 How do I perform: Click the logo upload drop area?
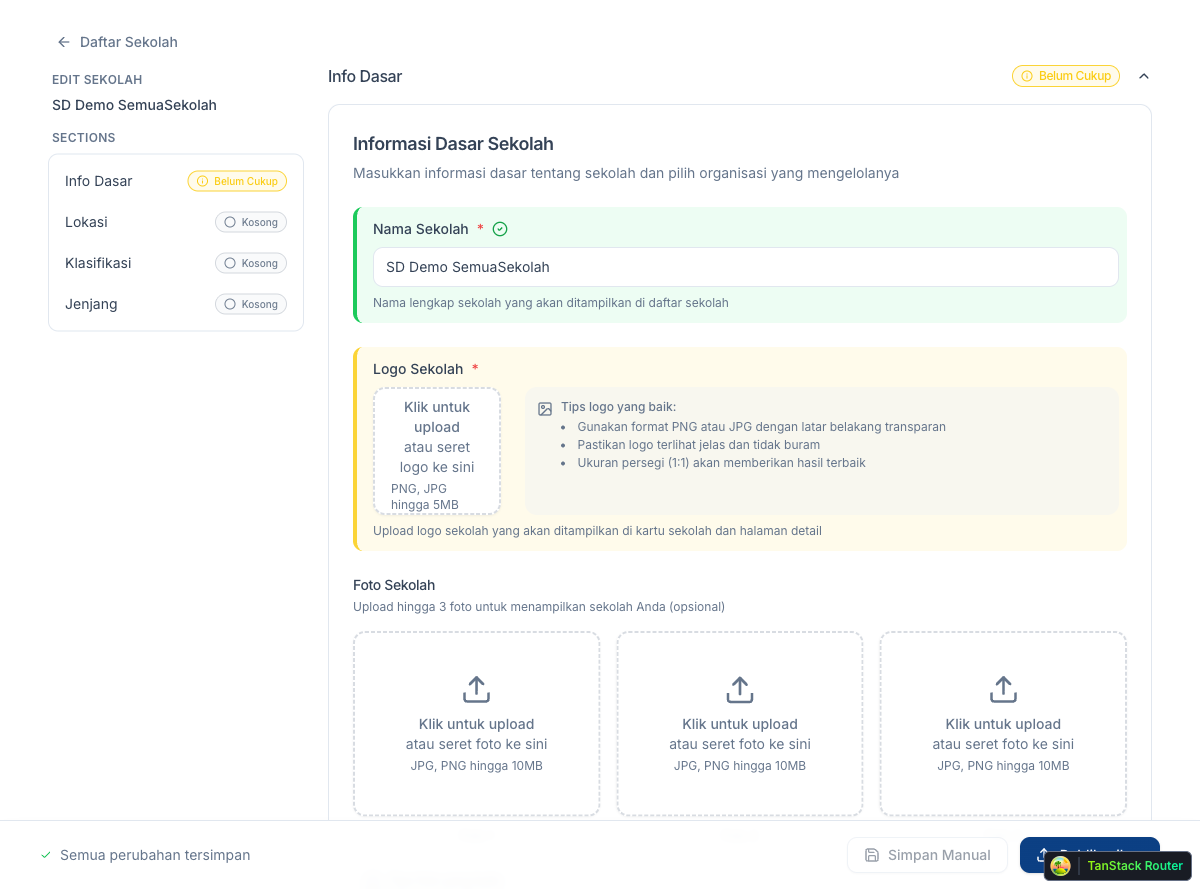tap(437, 450)
